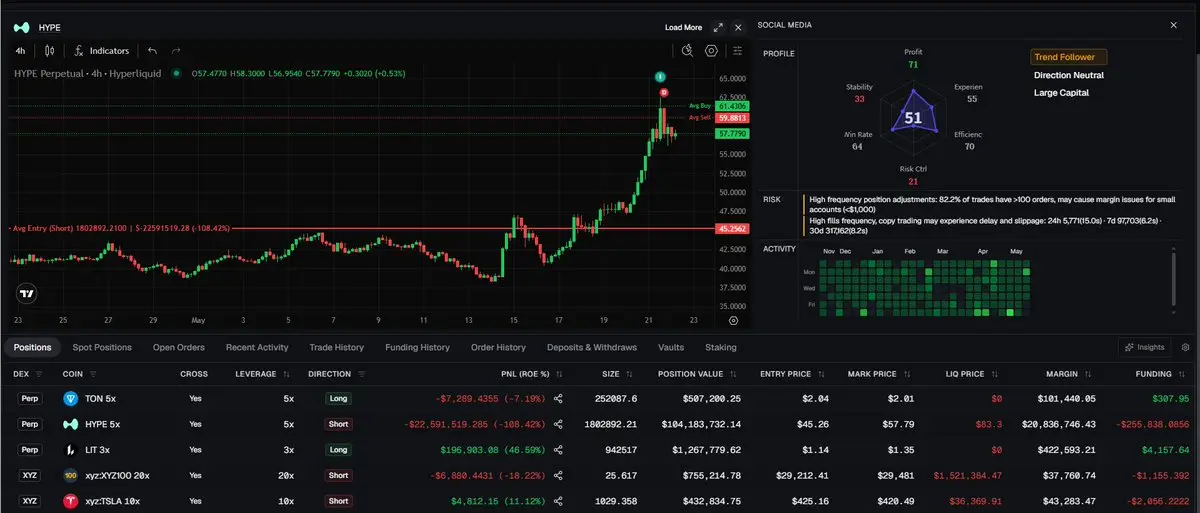Screen dimensions: 1200x513
Task: Switch to the Spot Positions tab
Action: tap(102, 347)
